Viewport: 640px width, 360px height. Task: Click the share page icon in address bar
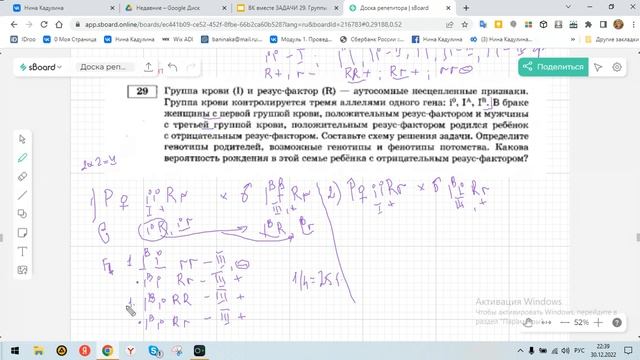[x=449, y=24]
